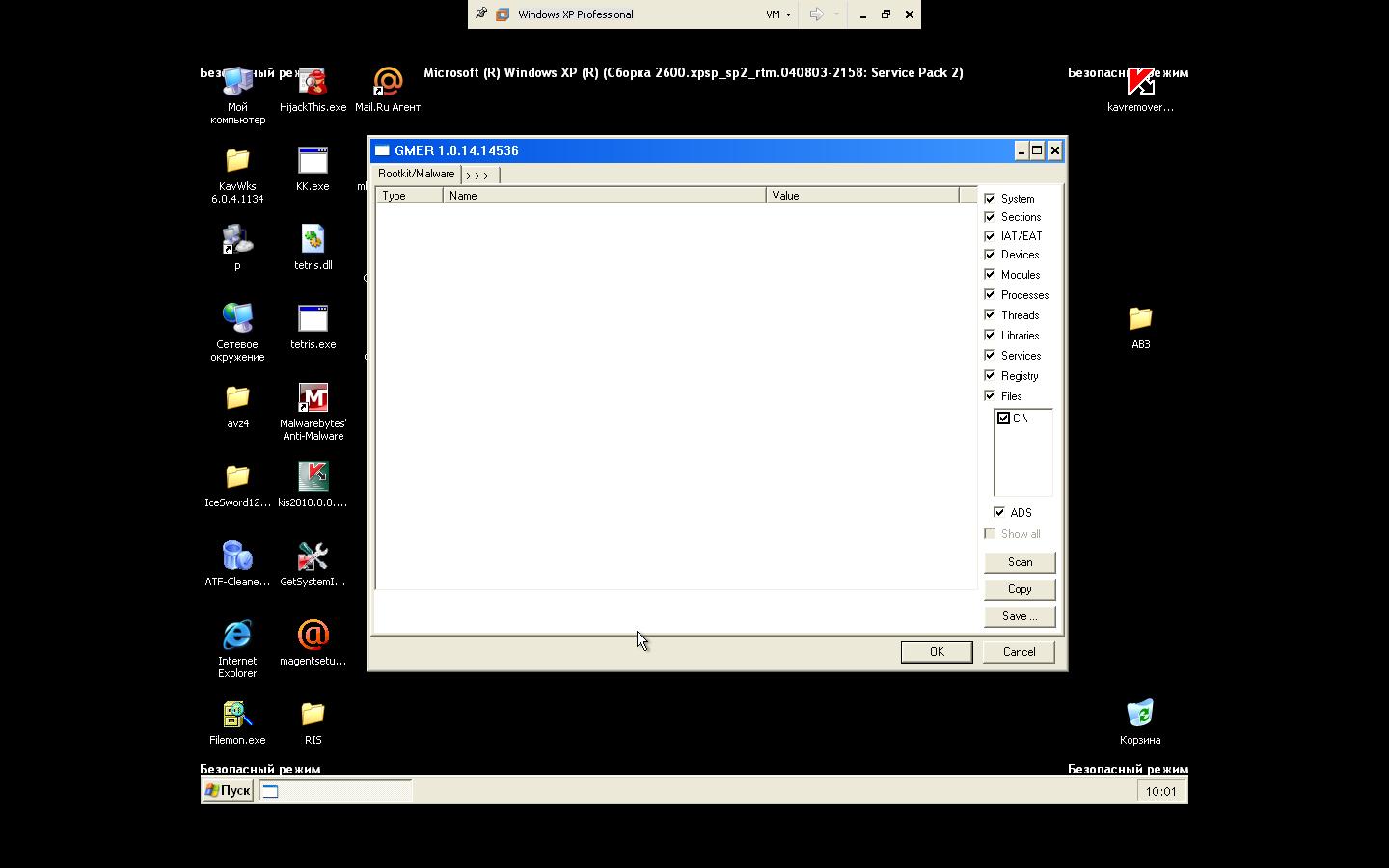Disable the ADS checkbox
Screen dimensions: 1389x868
pyautogui.click(x=999, y=512)
